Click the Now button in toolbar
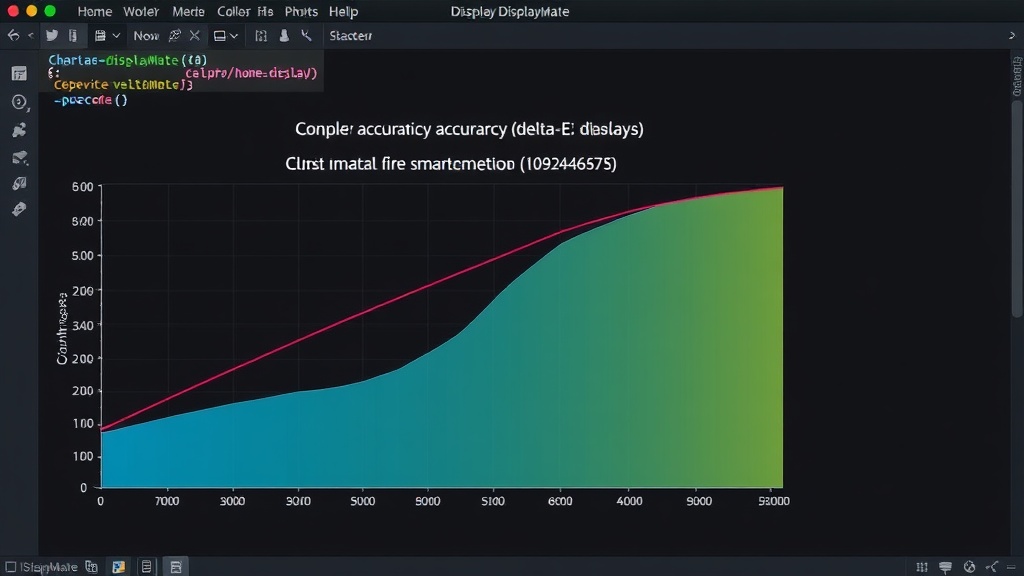 (146, 36)
